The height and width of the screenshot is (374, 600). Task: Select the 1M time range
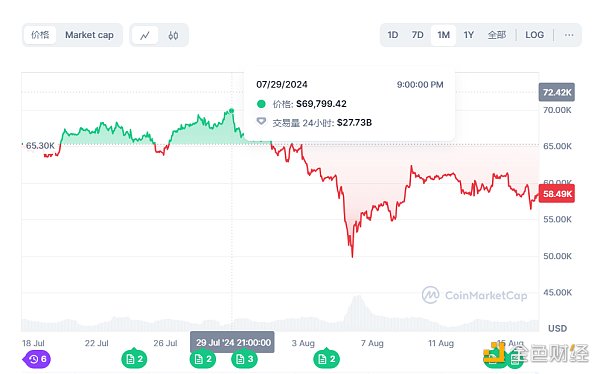coord(443,35)
